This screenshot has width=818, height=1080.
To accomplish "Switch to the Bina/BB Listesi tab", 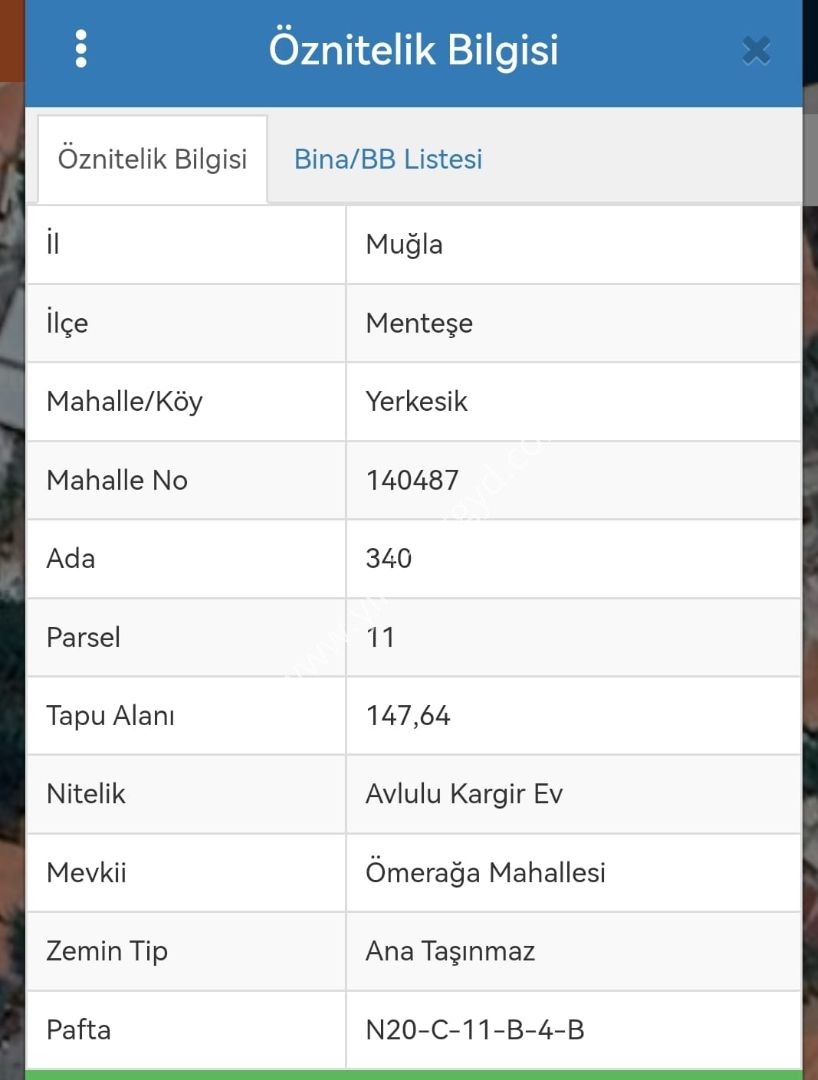I will pyautogui.click(x=388, y=159).
